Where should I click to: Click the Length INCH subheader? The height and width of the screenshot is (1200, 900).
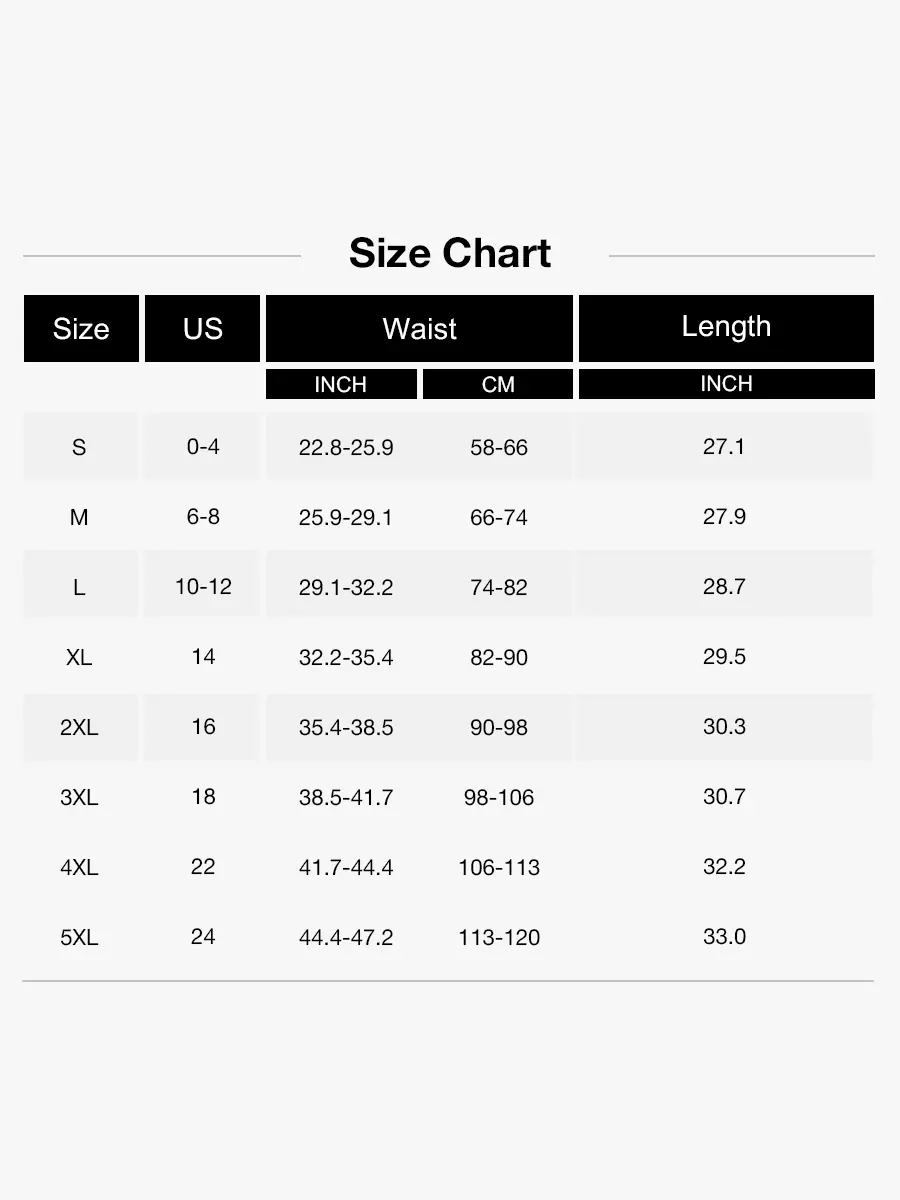[726, 384]
